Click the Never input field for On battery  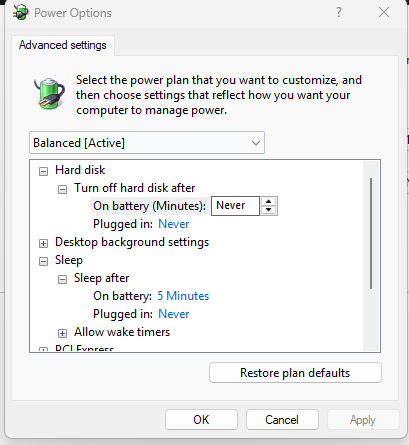click(235, 206)
